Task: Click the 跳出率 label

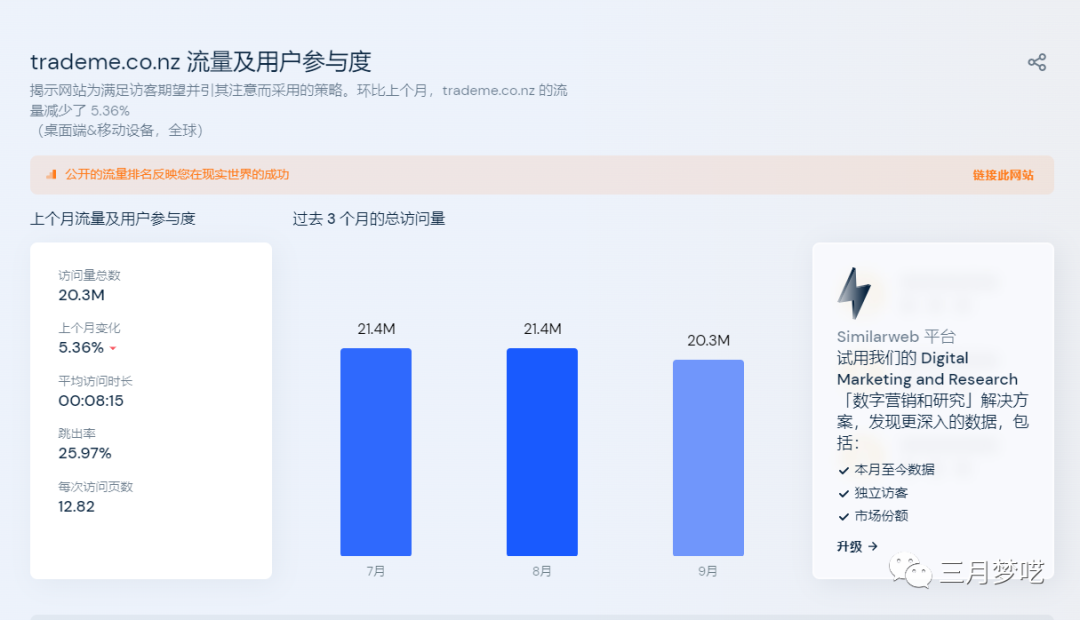Action: pyautogui.click(x=77, y=433)
